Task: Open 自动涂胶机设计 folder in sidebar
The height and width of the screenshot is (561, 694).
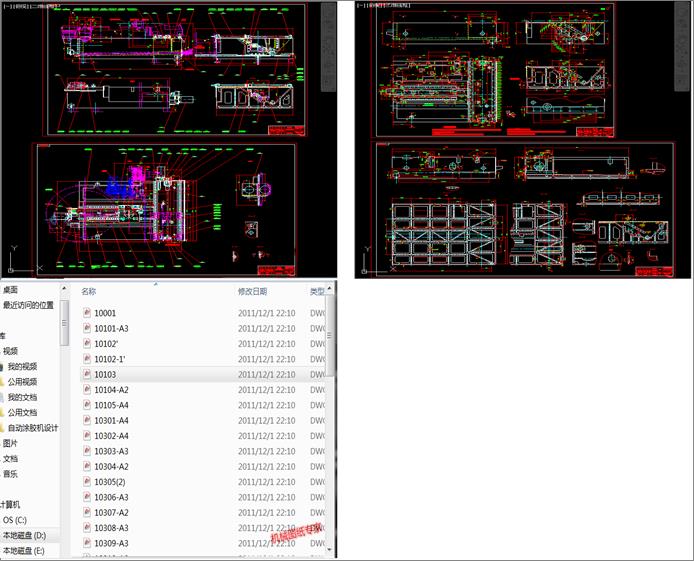Action: (33, 428)
